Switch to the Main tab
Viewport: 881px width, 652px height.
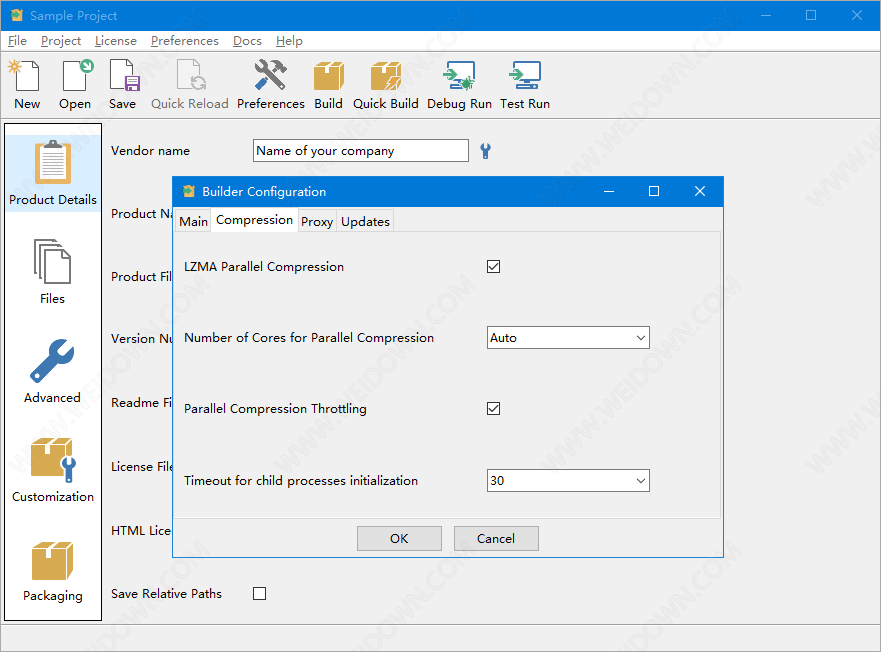pyautogui.click(x=193, y=221)
